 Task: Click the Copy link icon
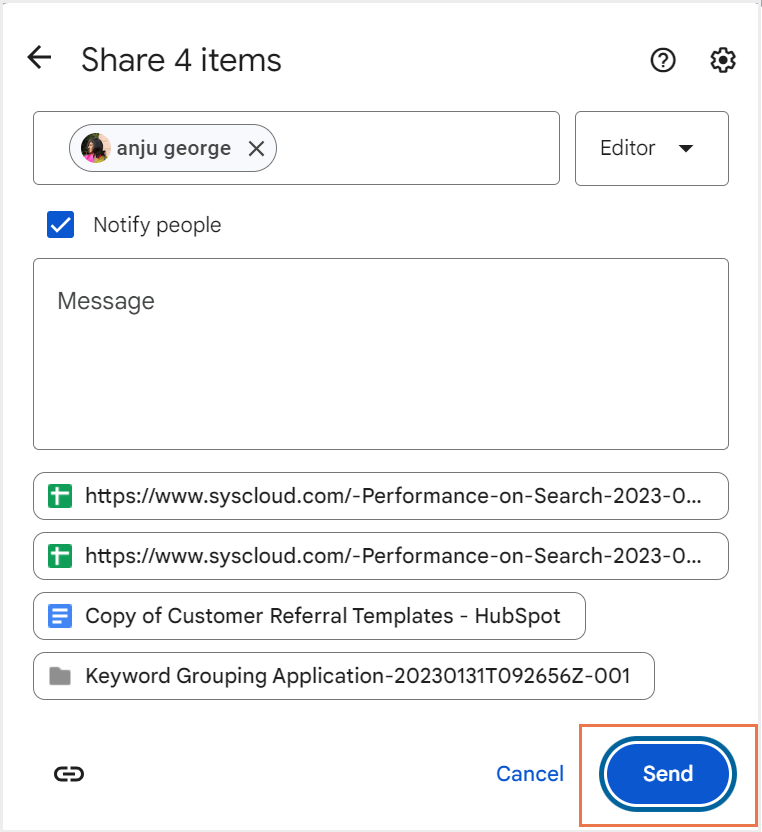tap(68, 773)
